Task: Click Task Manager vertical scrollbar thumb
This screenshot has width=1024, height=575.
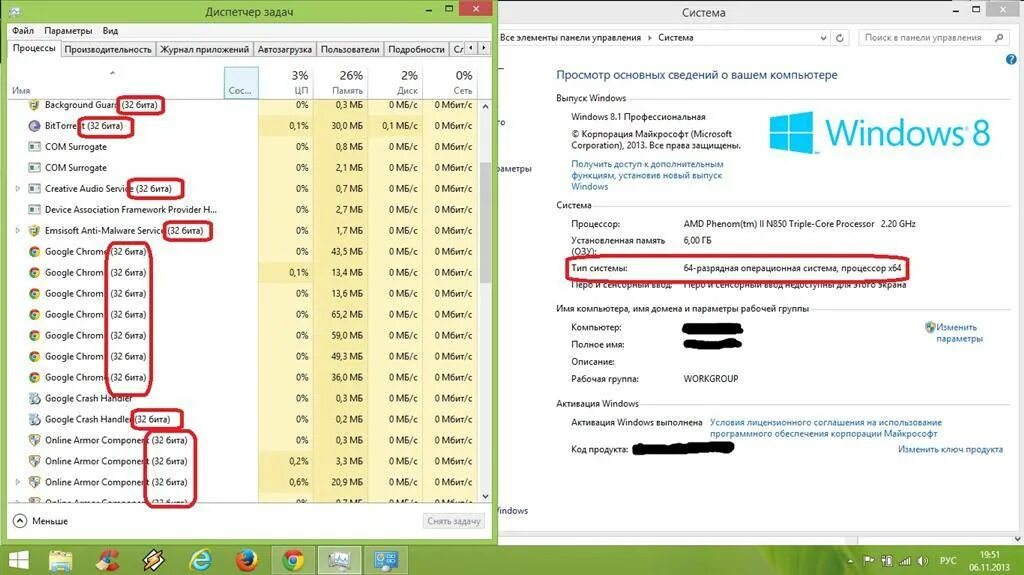Action: [485, 222]
